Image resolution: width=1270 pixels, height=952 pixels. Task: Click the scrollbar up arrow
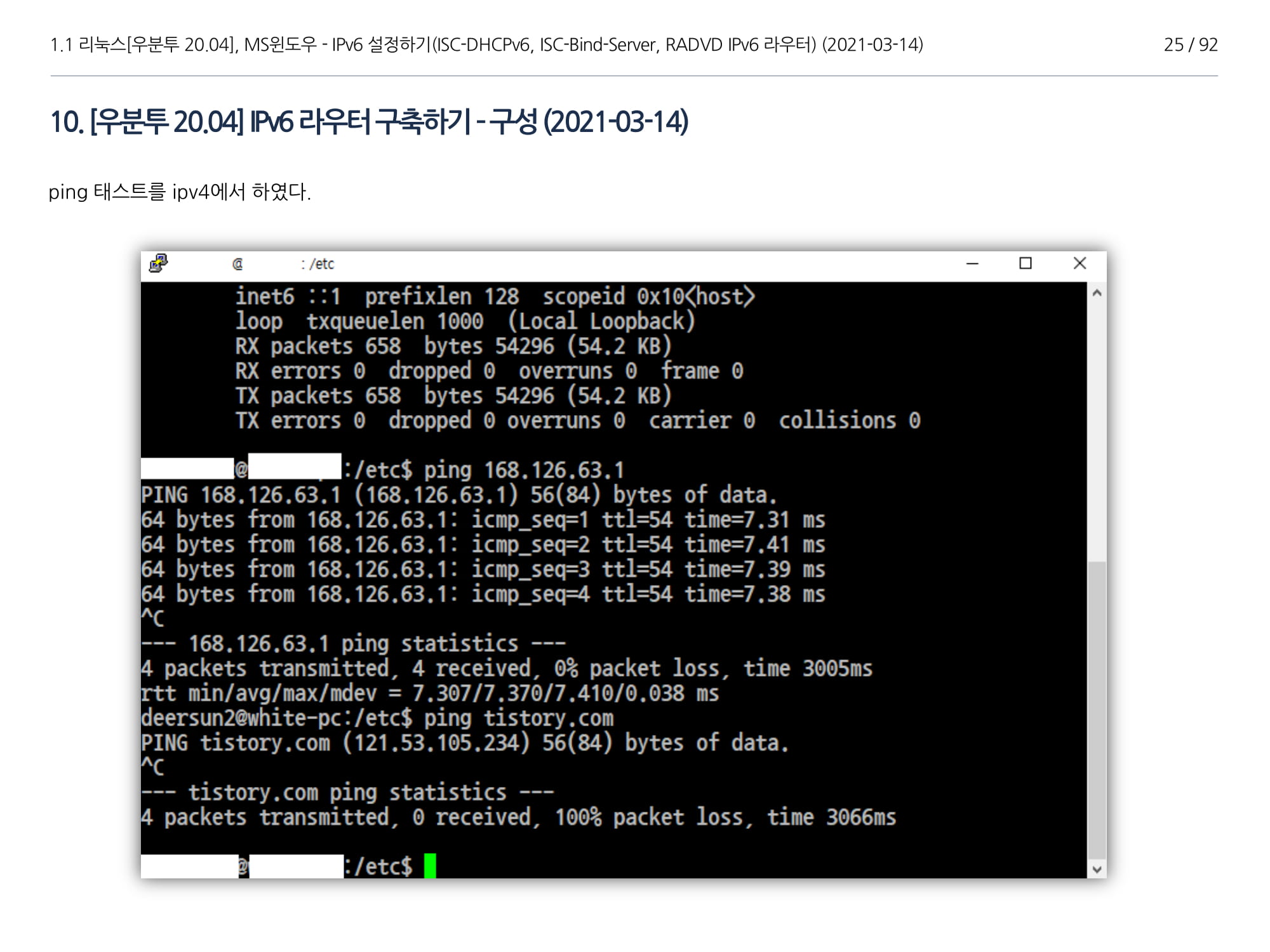tap(1097, 293)
